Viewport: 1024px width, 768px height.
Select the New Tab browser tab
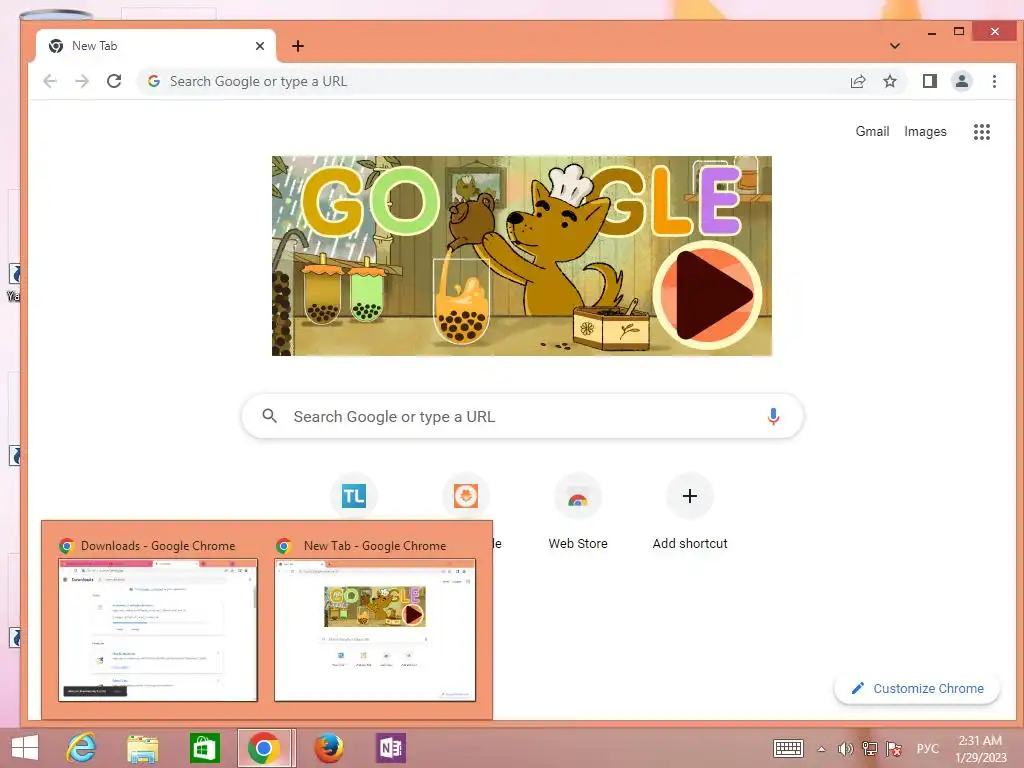click(x=155, y=46)
